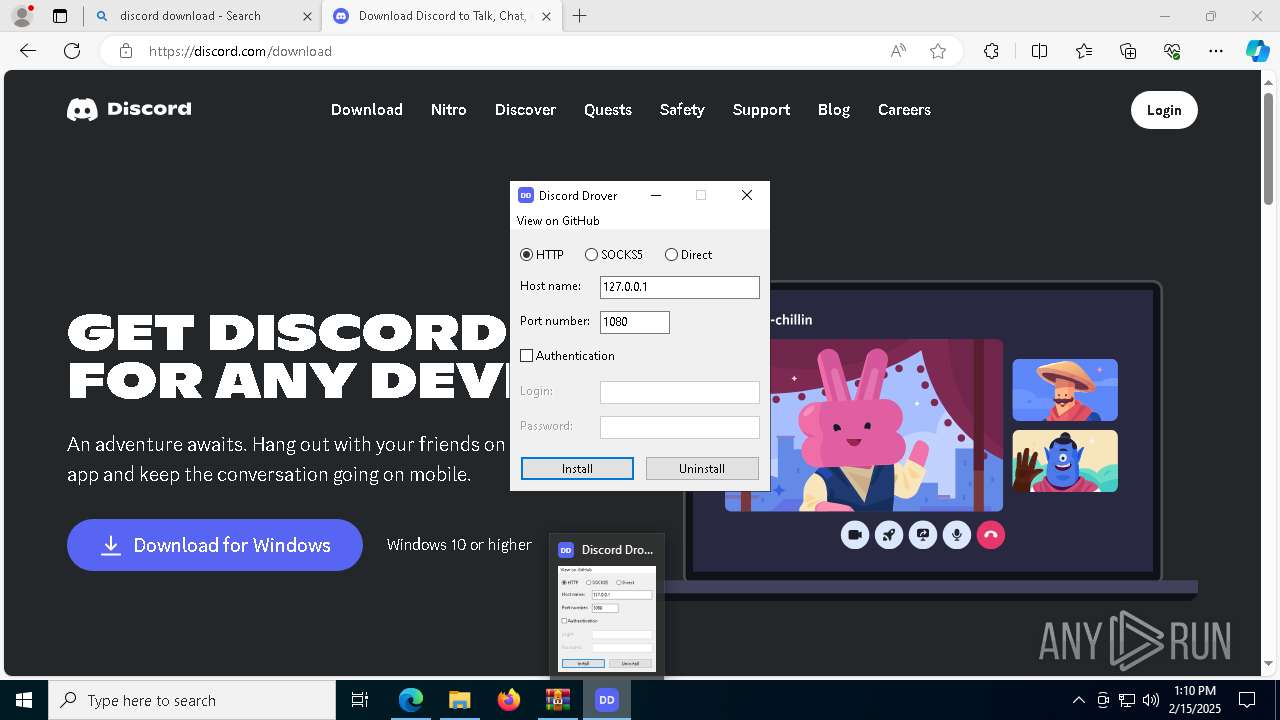Click the Read aloud icon
1280x720 pixels.
click(898, 51)
